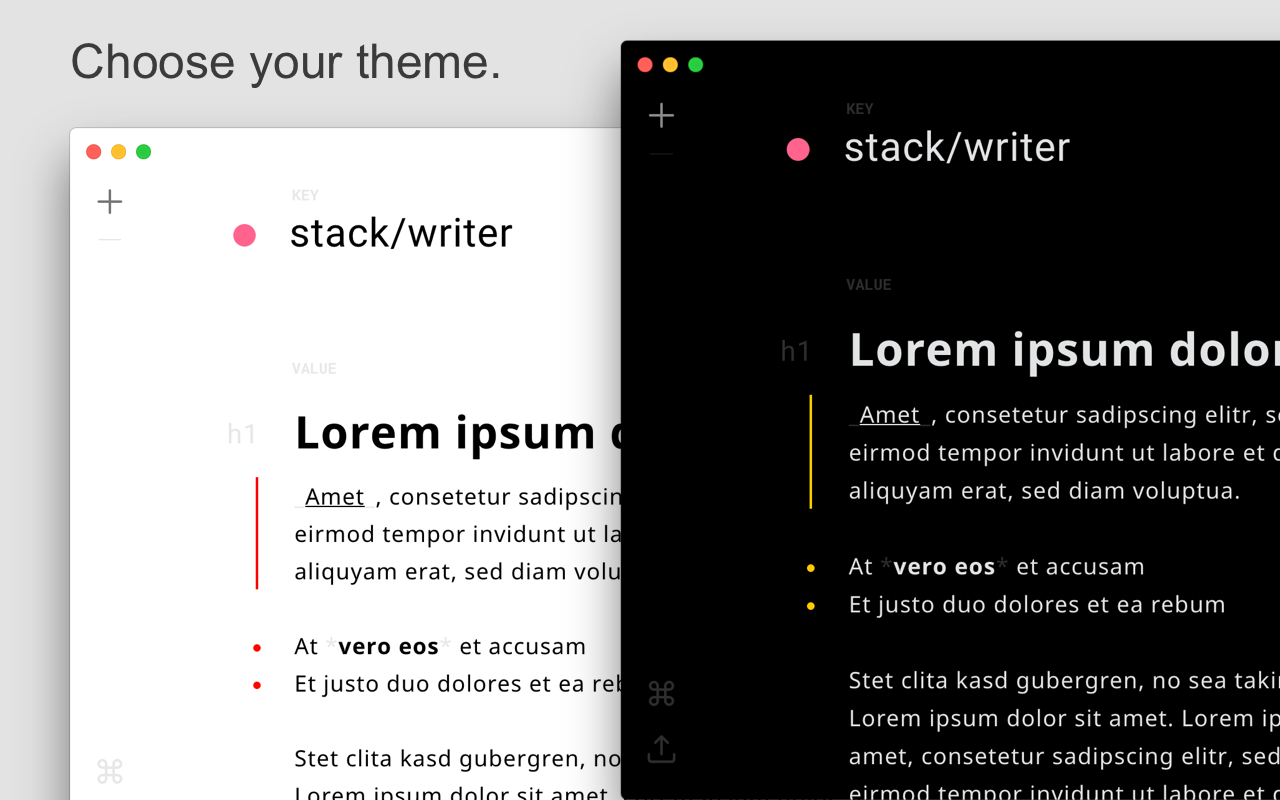Viewport: 1280px width, 800px height.
Task: Click the plus icon in light window
Action: [110, 202]
